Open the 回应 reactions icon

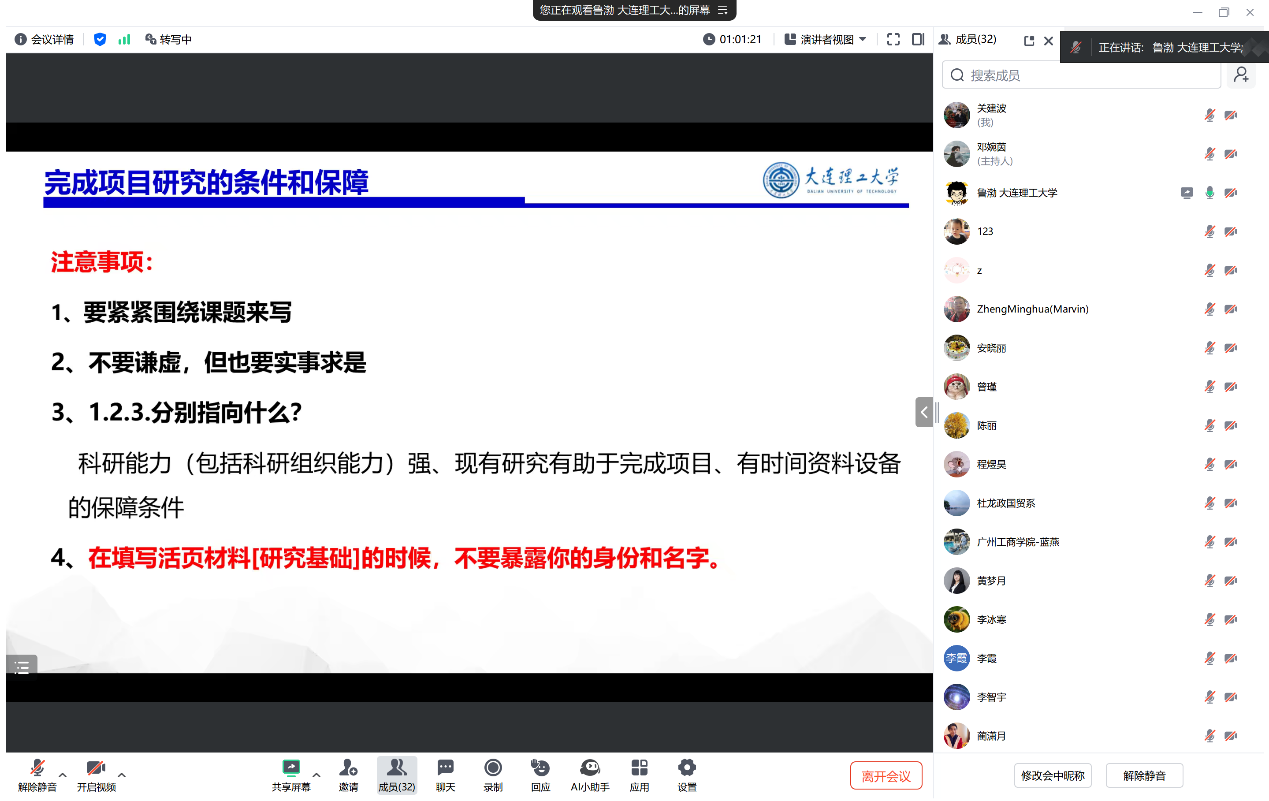[540, 774]
